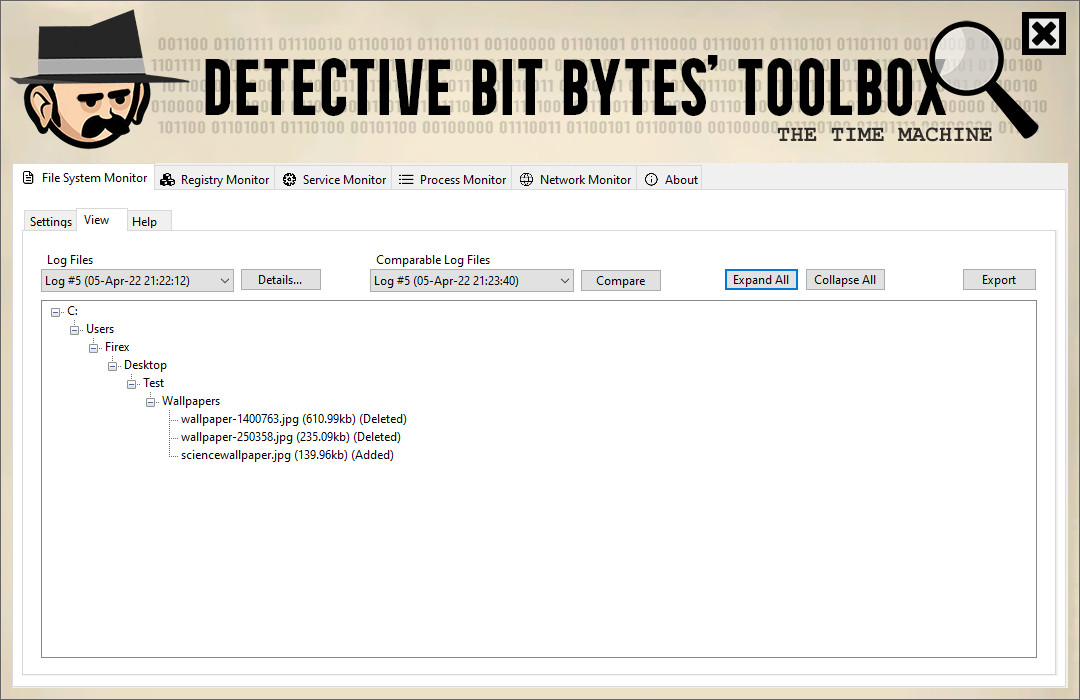Viewport: 1080px width, 700px height.
Task: Open the Comparable Log Files dropdown
Action: [564, 281]
